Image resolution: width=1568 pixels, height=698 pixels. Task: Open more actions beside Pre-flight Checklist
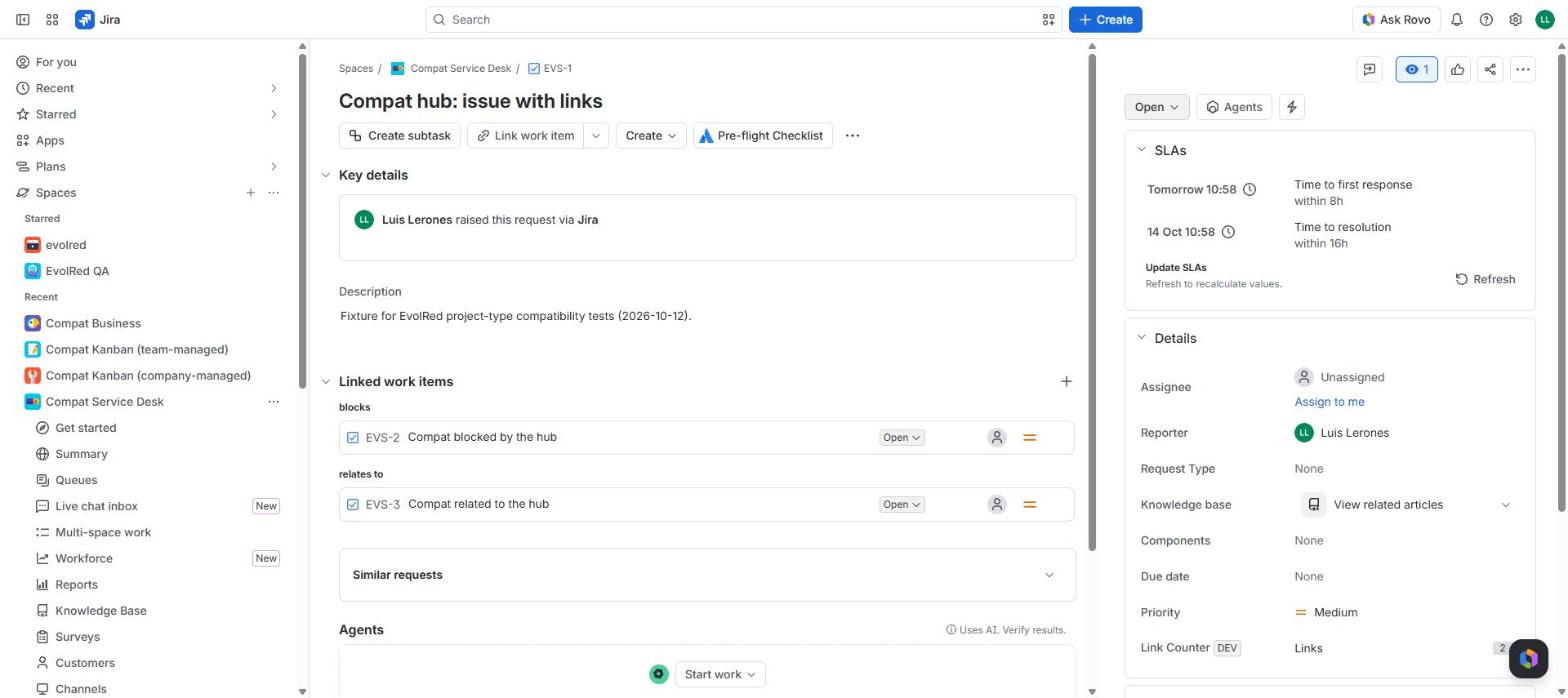click(x=852, y=136)
